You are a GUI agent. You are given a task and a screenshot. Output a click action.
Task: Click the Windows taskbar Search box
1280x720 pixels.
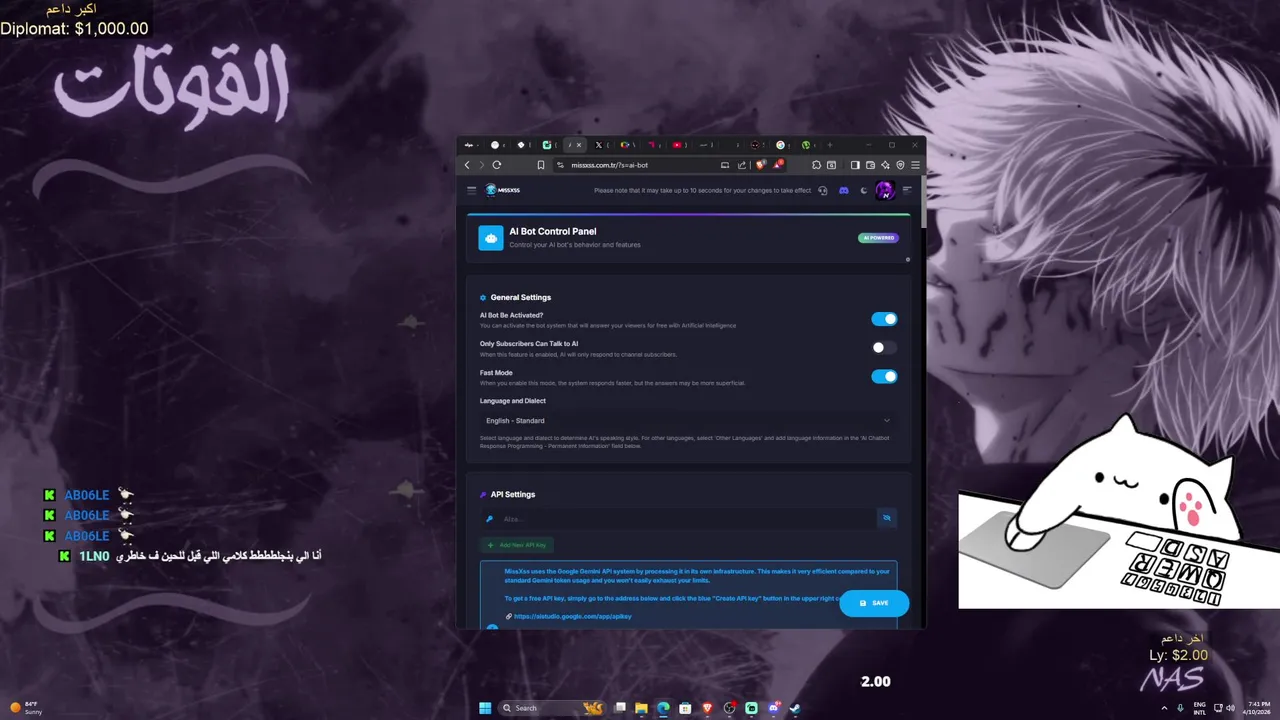pos(552,708)
